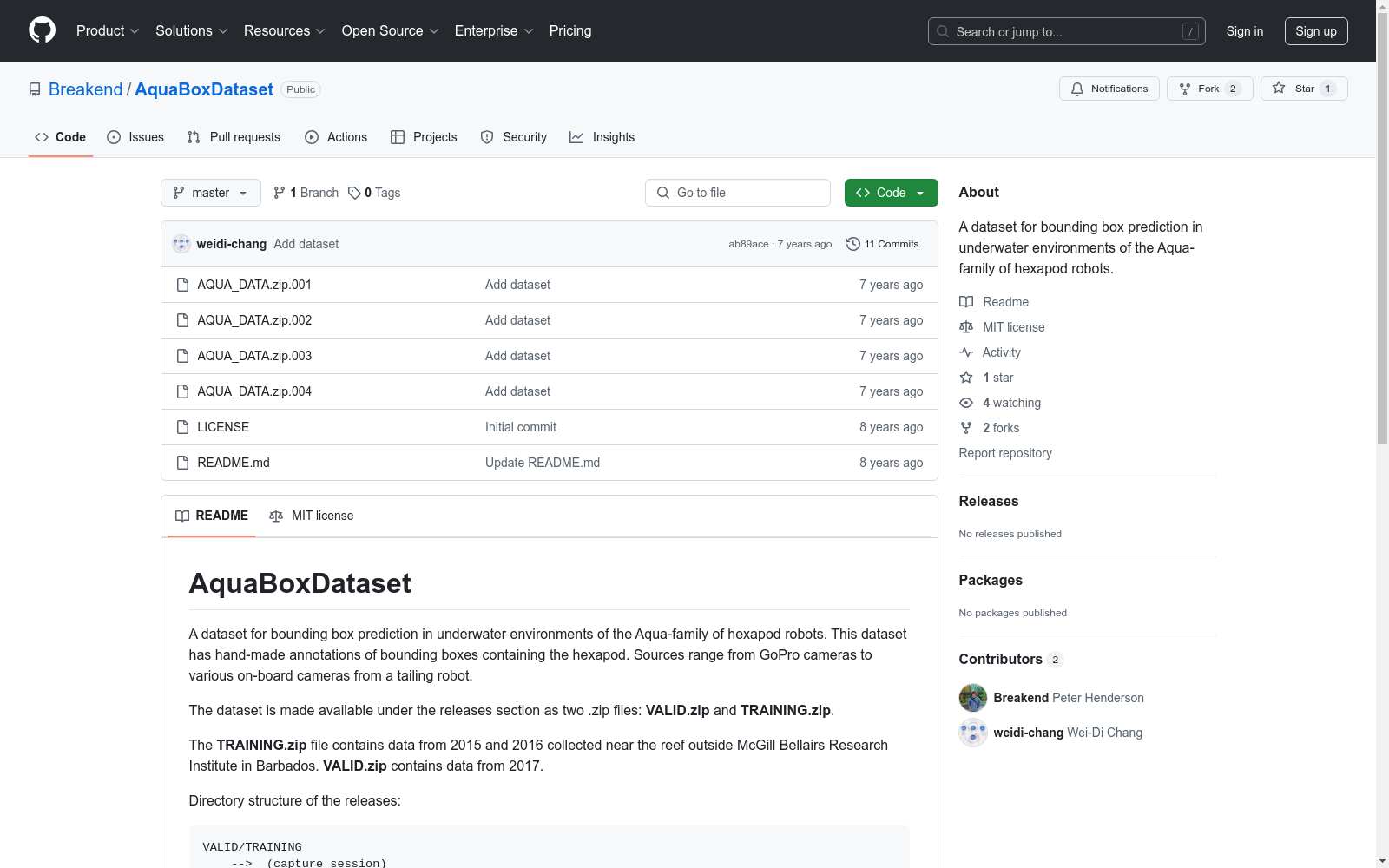
Task: Select the MIT license tab
Action: pos(312,516)
